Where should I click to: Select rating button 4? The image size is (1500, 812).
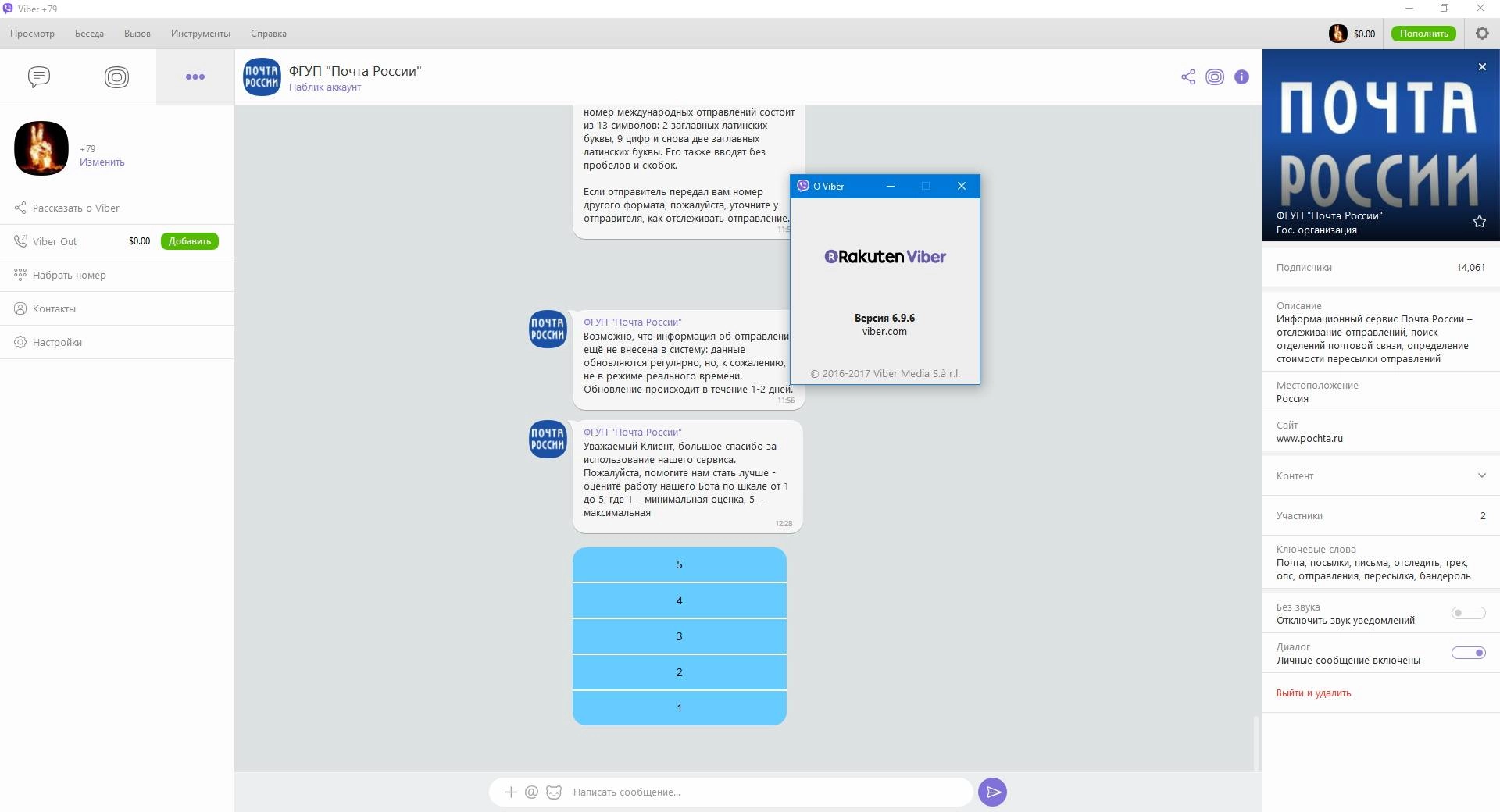680,600
